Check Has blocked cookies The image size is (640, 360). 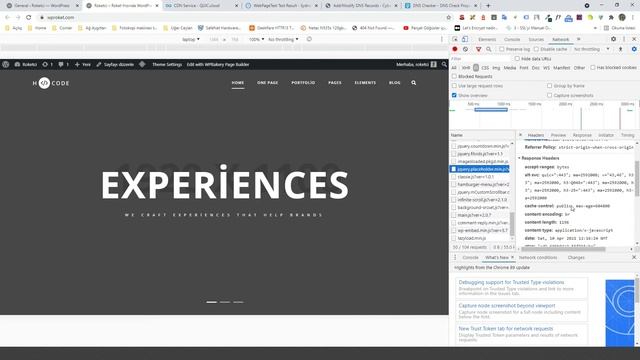click(x=593, y=68)
